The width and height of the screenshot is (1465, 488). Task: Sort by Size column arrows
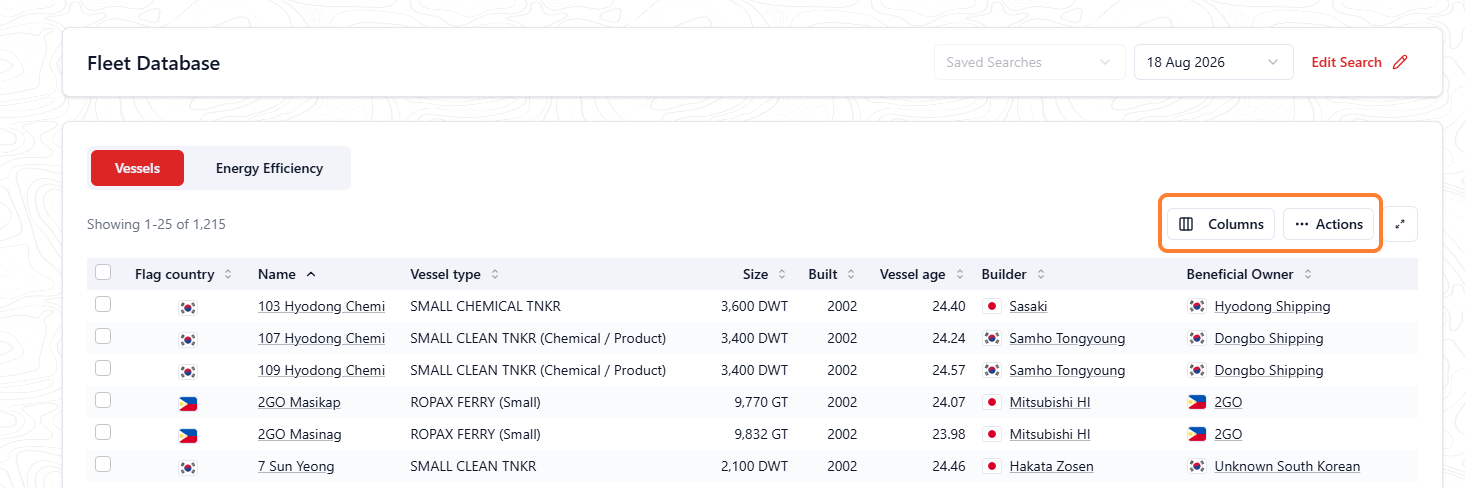pyautogui.click(x=783, y=274)
